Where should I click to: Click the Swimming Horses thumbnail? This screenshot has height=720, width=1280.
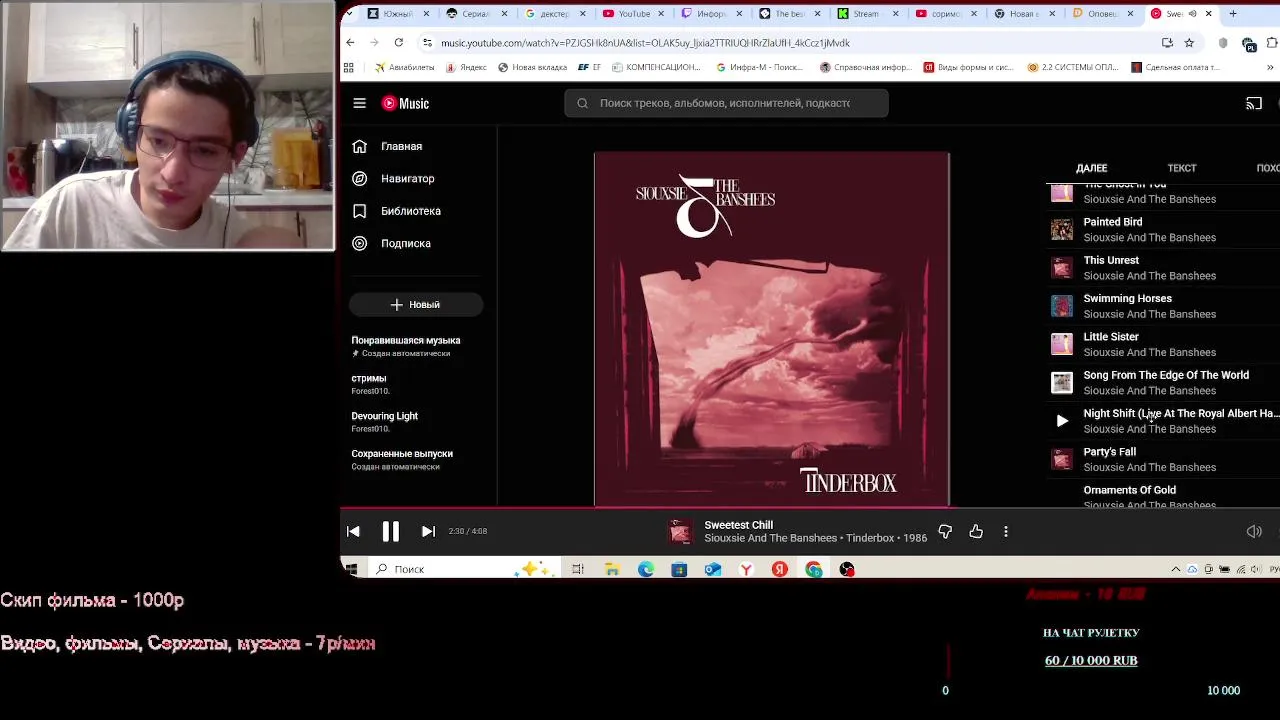click(1062, 306)
